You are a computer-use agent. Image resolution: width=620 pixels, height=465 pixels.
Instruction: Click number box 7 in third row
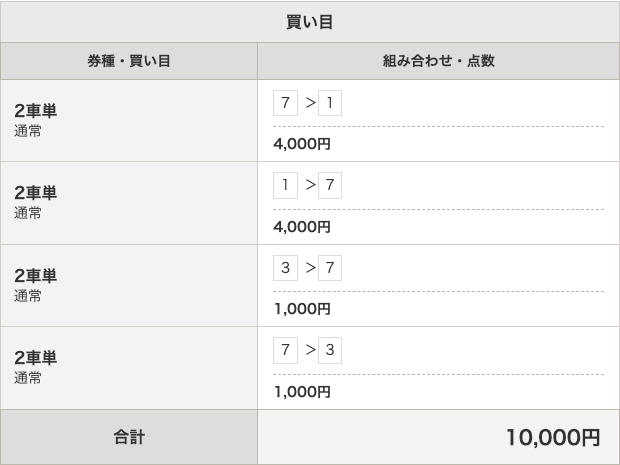(330, 268)
